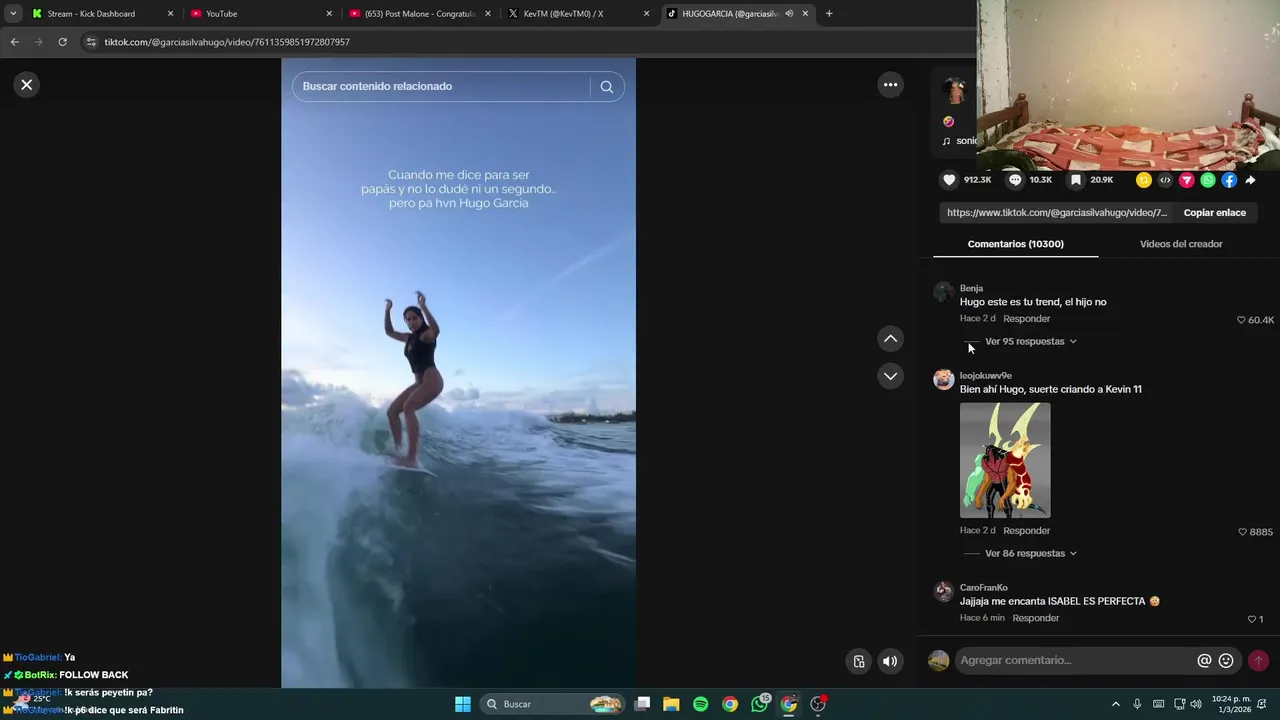This screenshot has height=720, width=1280.
Task: Mute the video with speaker button
Action: coord(890,661)
